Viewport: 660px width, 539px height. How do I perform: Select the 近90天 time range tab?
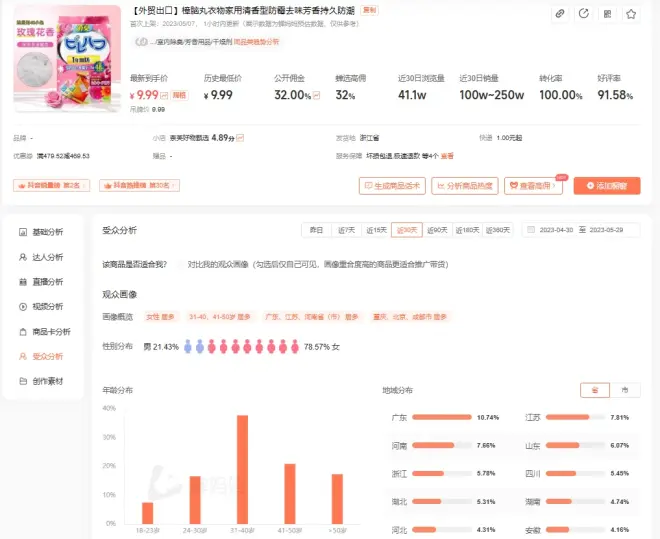pos(437,230)
